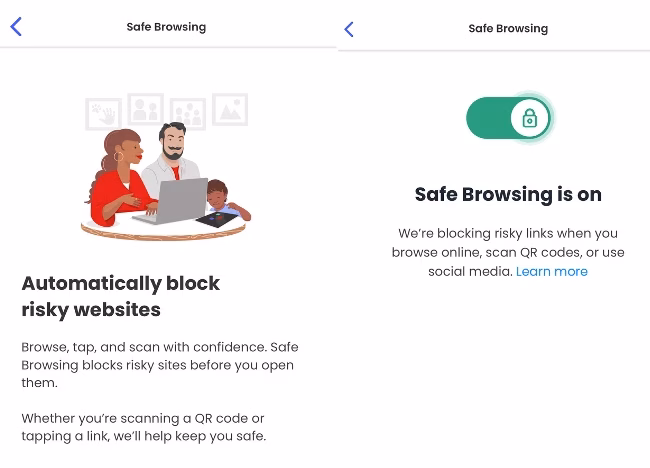Tap the back arrow on the right screen
Image resolution: width=650 pixels, height=468 pixels.
tap(349, 29)
